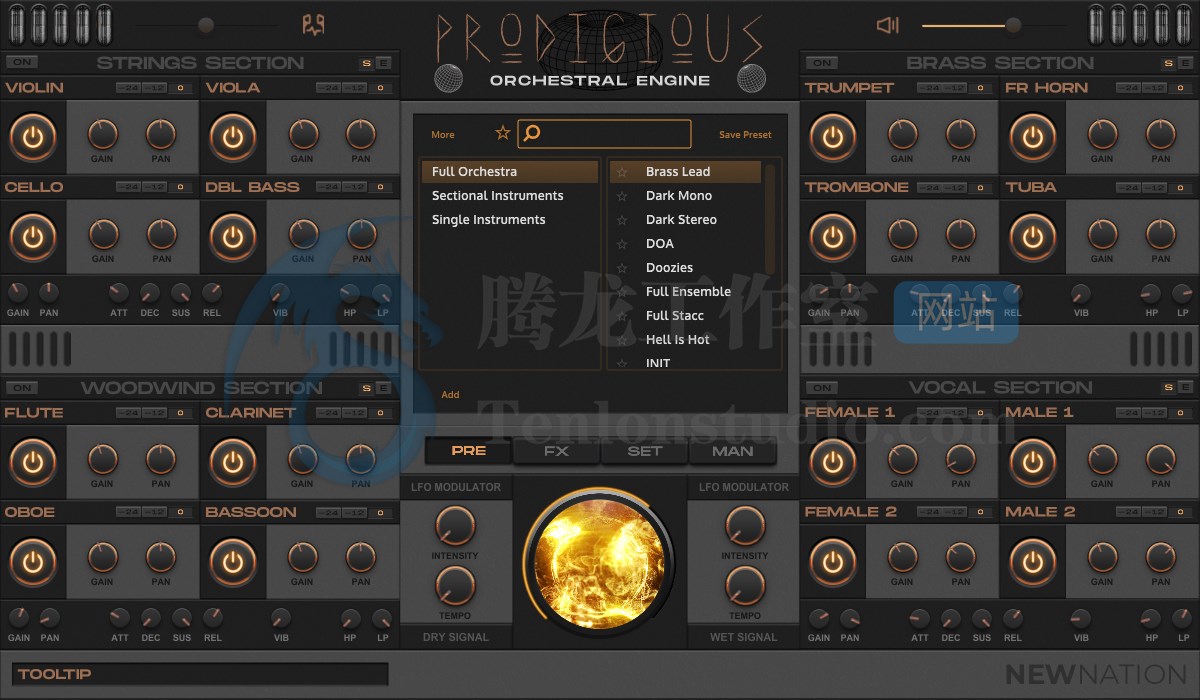Toggle Brass Section ON switch

822,62
